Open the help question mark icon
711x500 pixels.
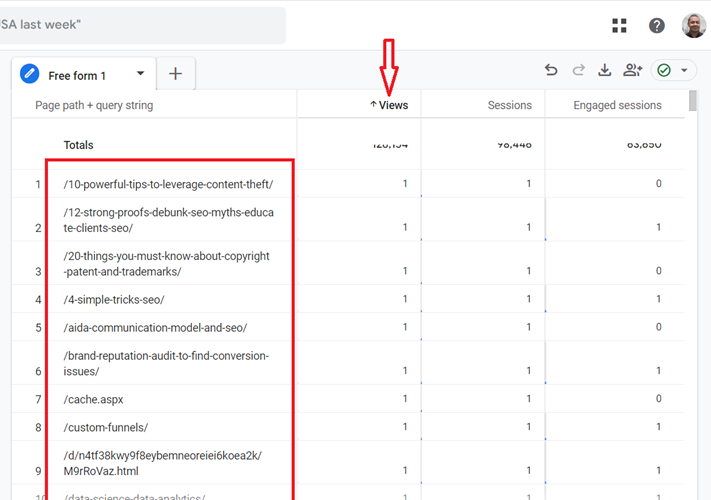656,25
